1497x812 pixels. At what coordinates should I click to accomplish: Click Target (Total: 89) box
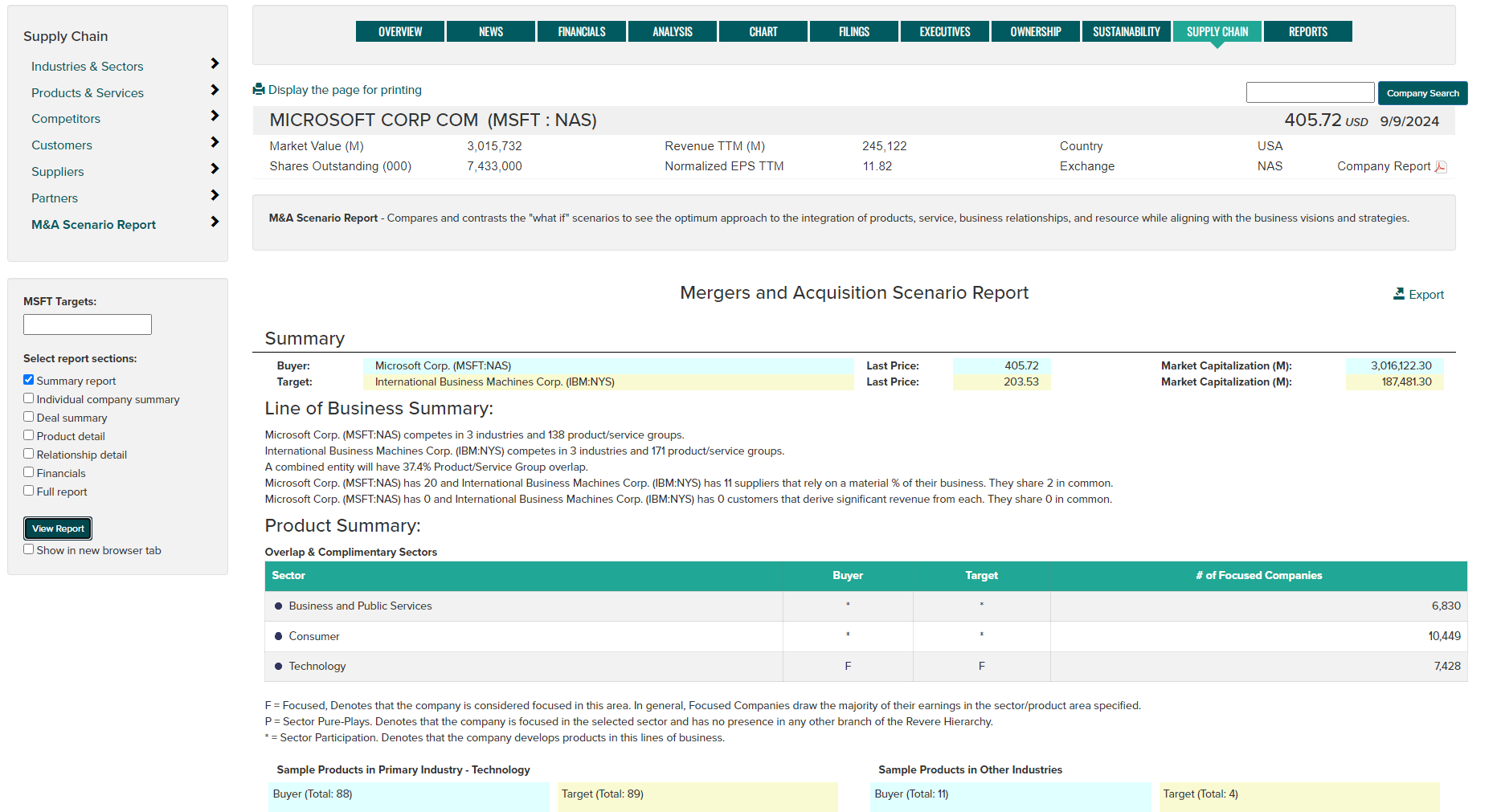point(697,796)
